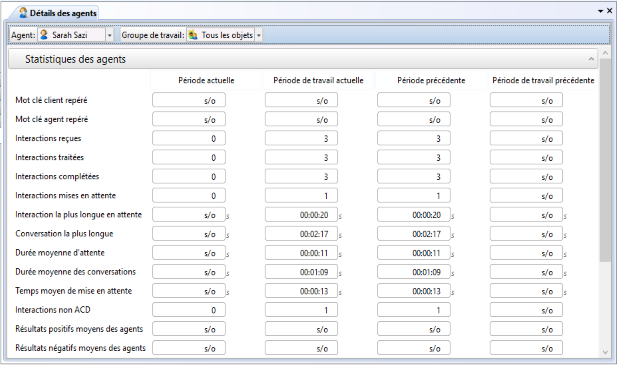The width and height of the screenshot is (617, 365).
Task: Click the scrollbar down arrow
Action: [605, 352]
